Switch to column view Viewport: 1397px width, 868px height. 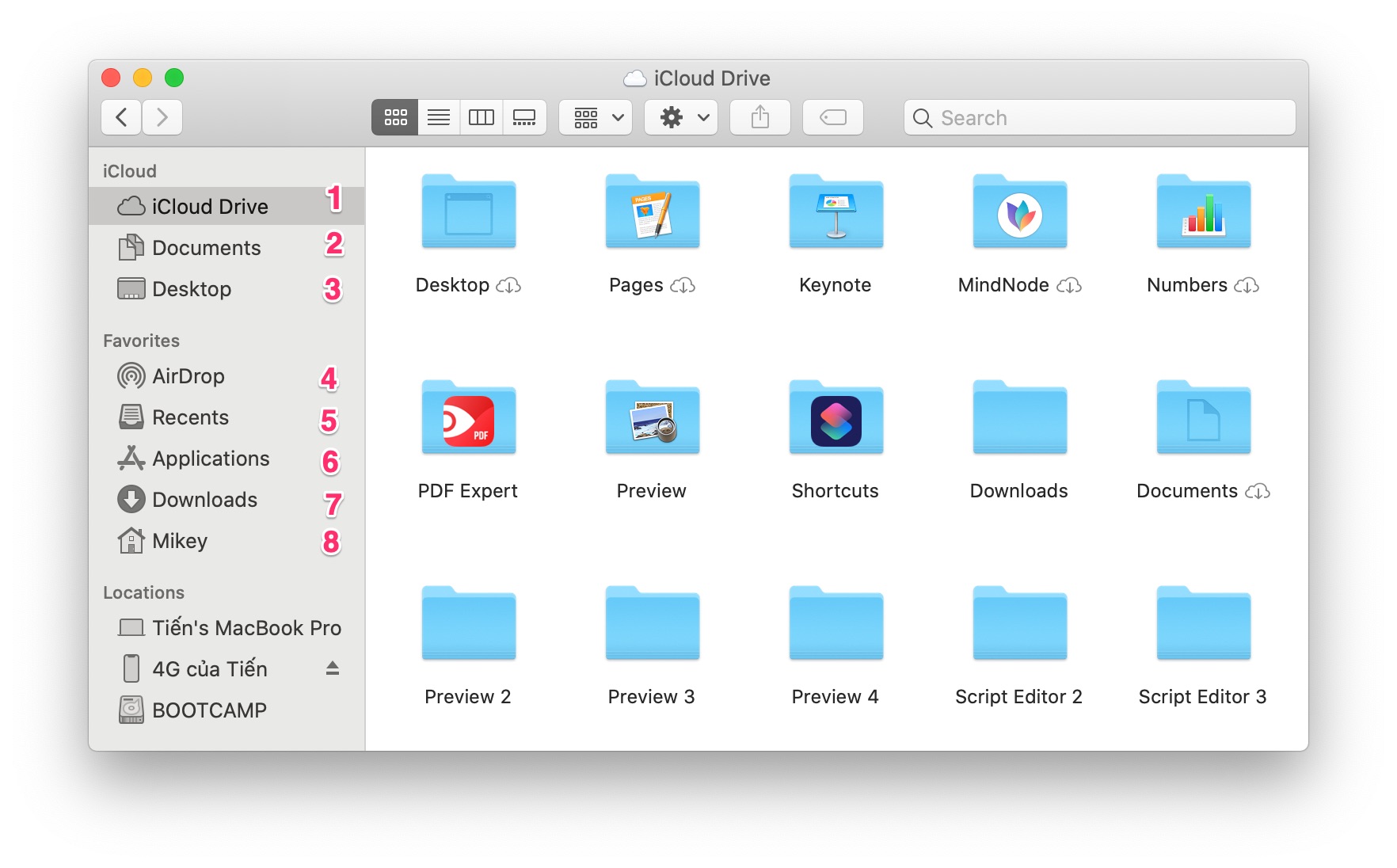coord(482,117)
